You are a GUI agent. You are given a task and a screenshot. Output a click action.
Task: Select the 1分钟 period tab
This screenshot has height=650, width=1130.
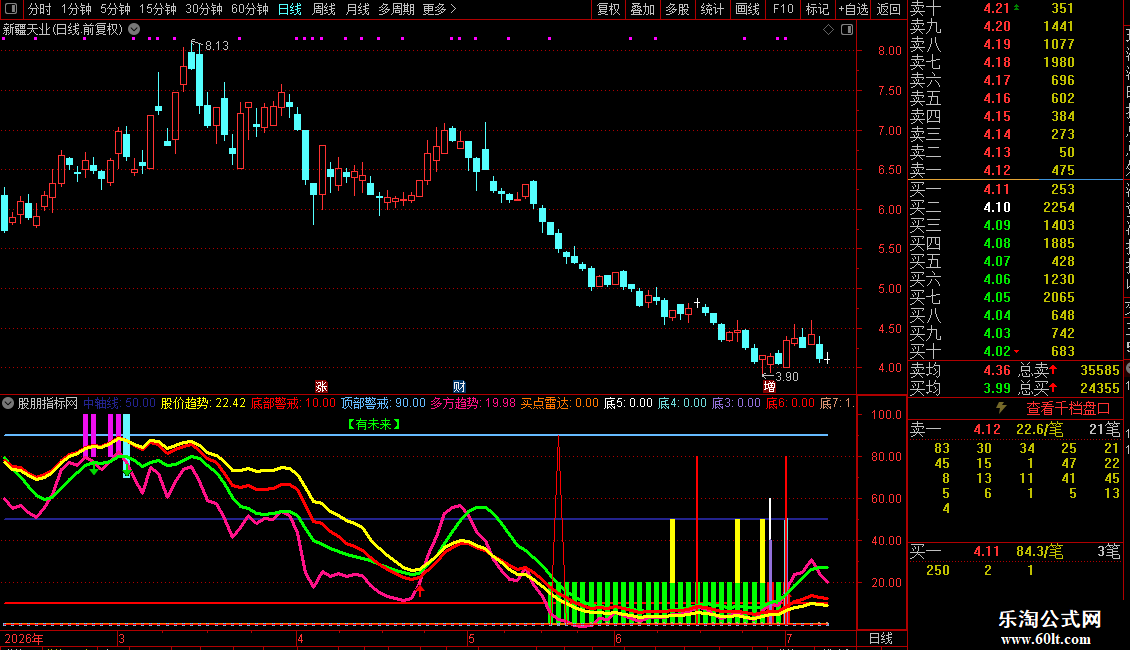click(76, 9)
